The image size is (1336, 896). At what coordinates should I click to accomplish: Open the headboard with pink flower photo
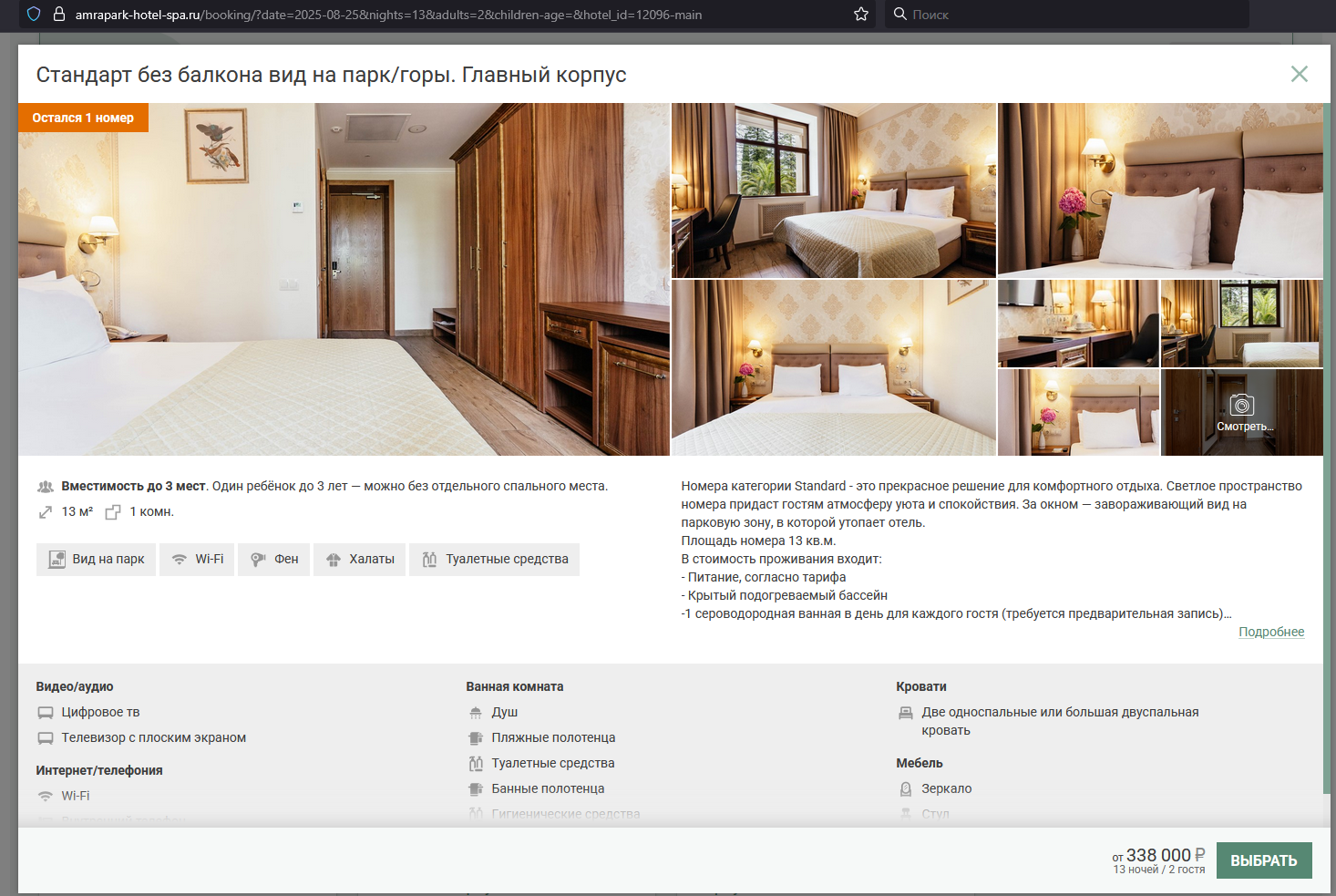1160,191
